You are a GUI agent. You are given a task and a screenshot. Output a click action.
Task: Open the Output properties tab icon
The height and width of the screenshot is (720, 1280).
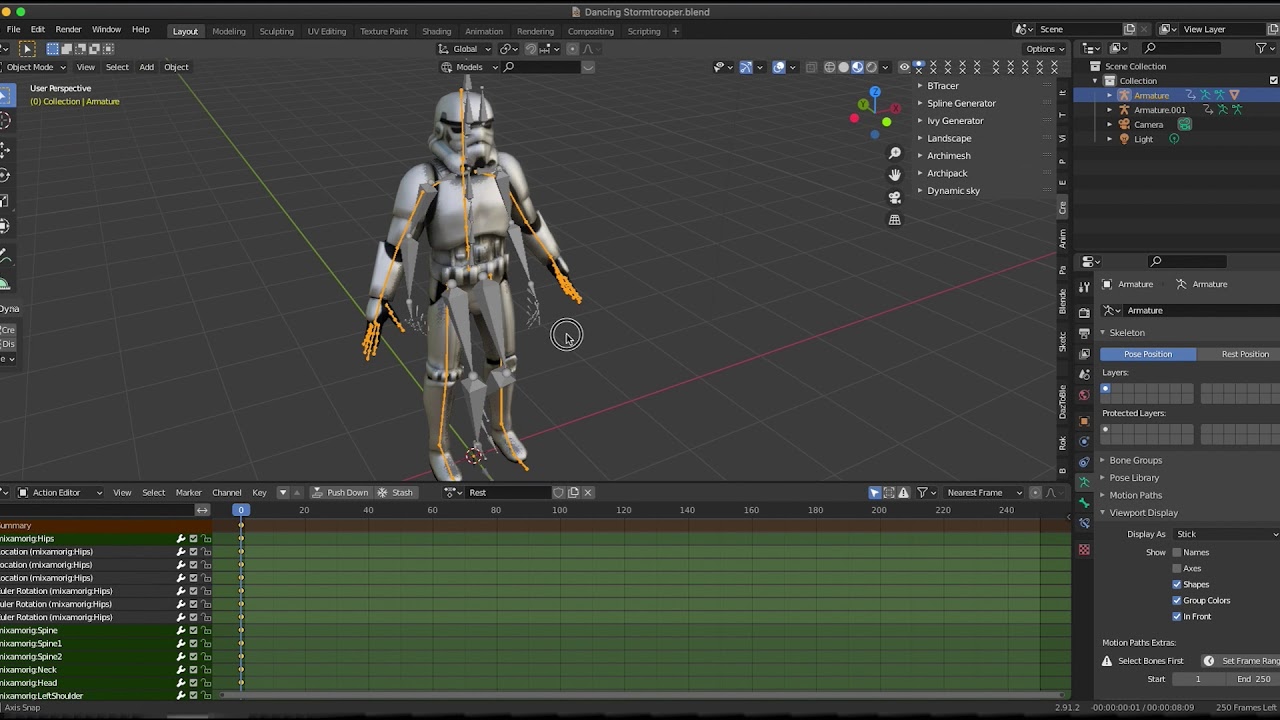point(1084,333)
